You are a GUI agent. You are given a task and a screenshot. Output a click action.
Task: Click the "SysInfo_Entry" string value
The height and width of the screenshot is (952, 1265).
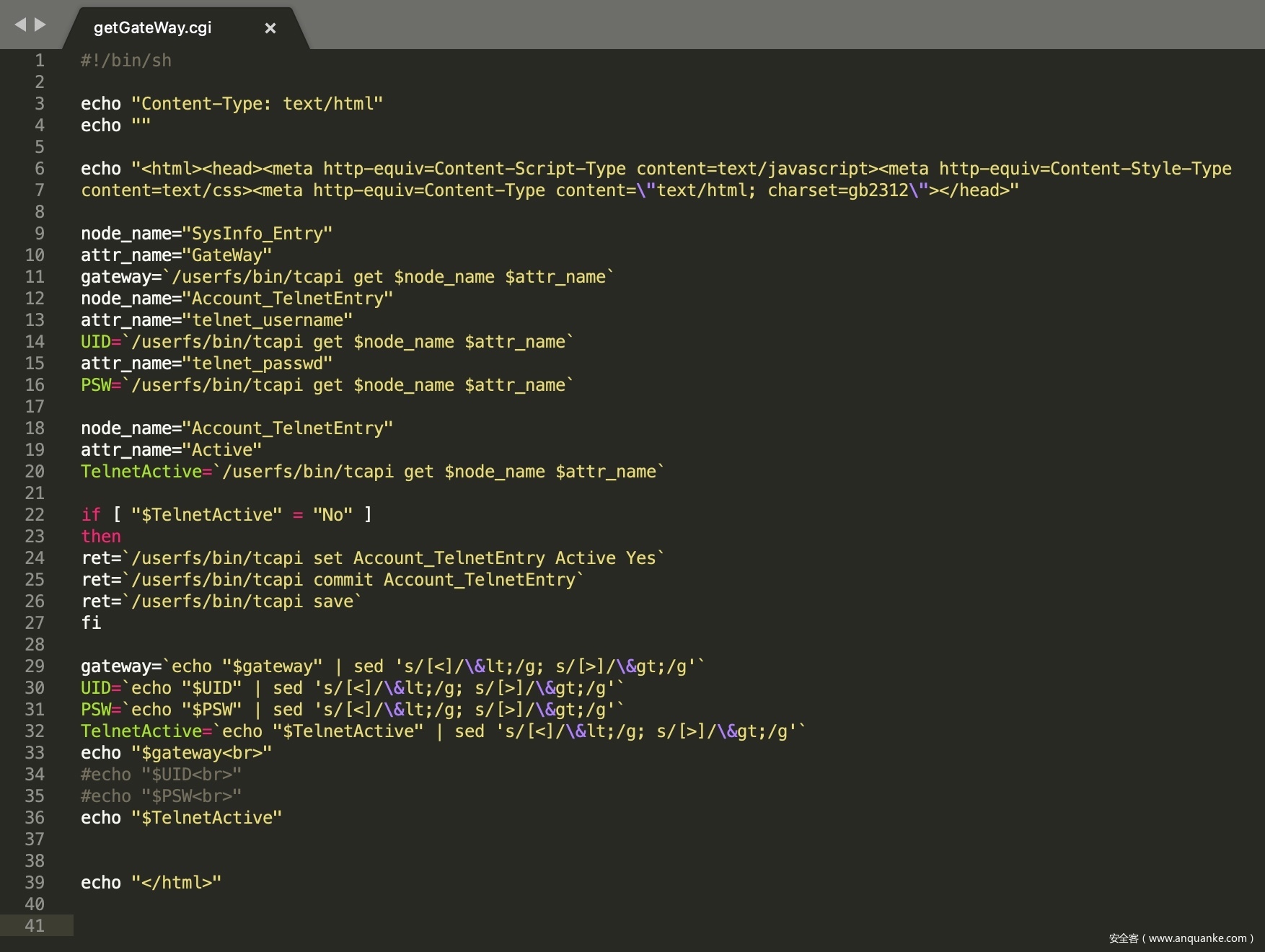tap(257, 234)
